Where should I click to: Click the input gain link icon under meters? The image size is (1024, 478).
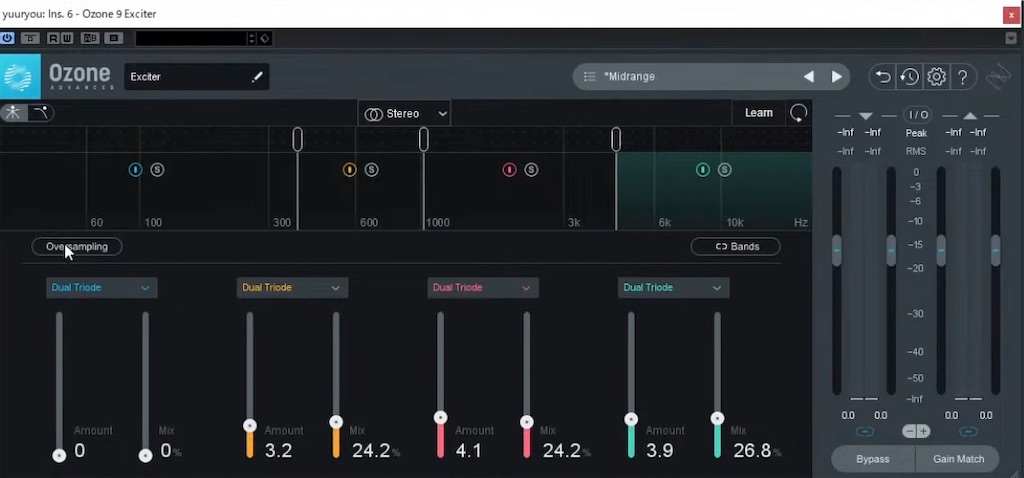[865, 432]
